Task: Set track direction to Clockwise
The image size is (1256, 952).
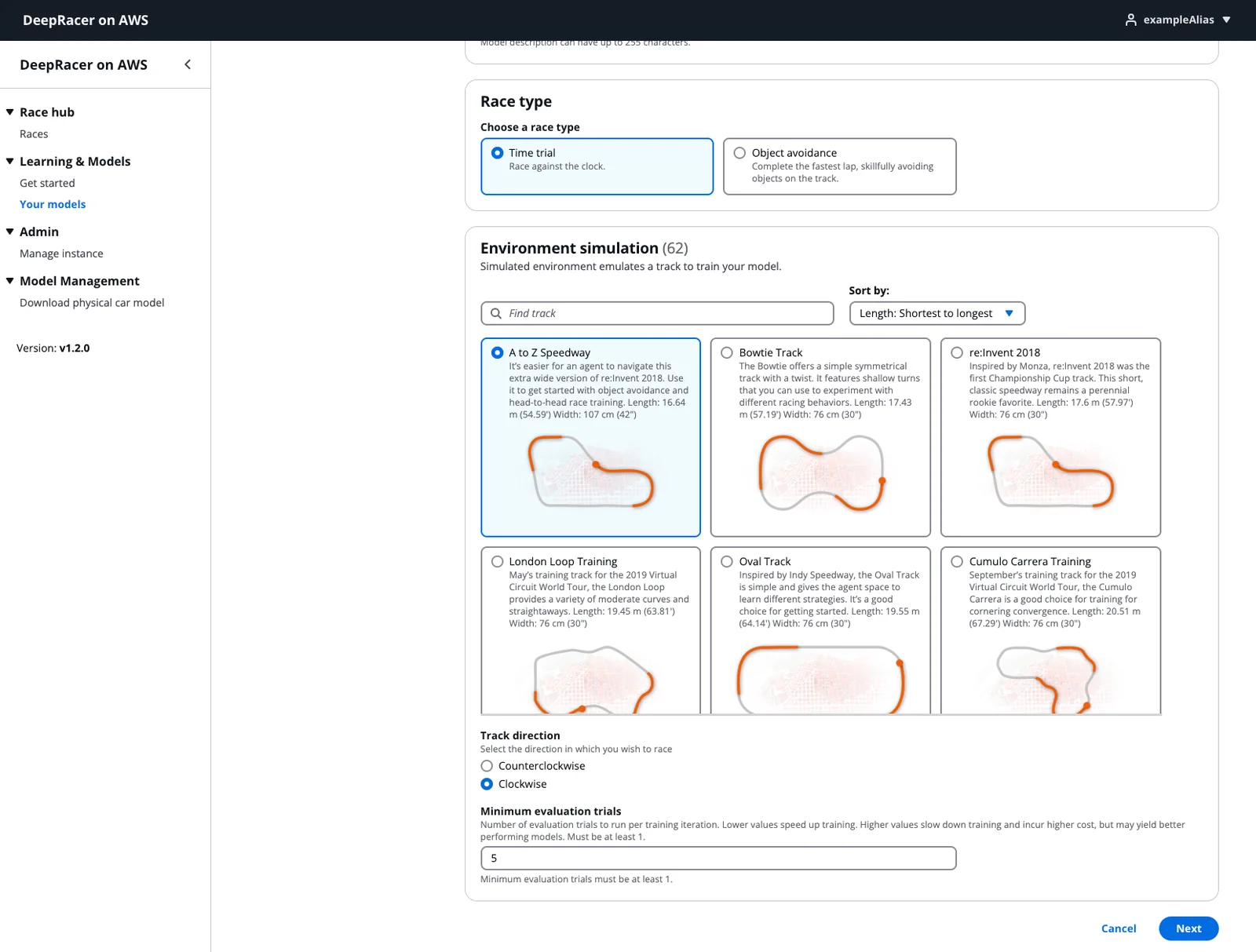Action: pyautogui.click(x=487, y=784)
